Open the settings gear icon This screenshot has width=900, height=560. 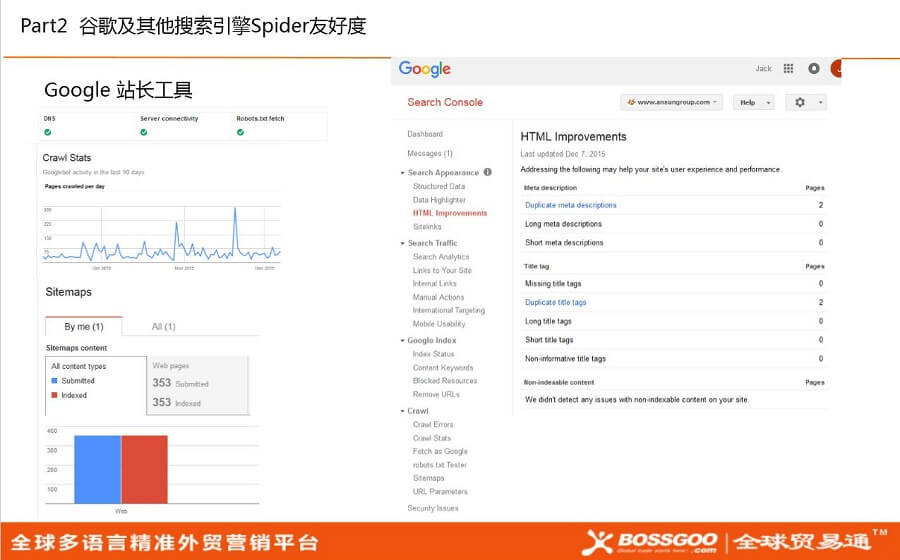pos(800,102)
